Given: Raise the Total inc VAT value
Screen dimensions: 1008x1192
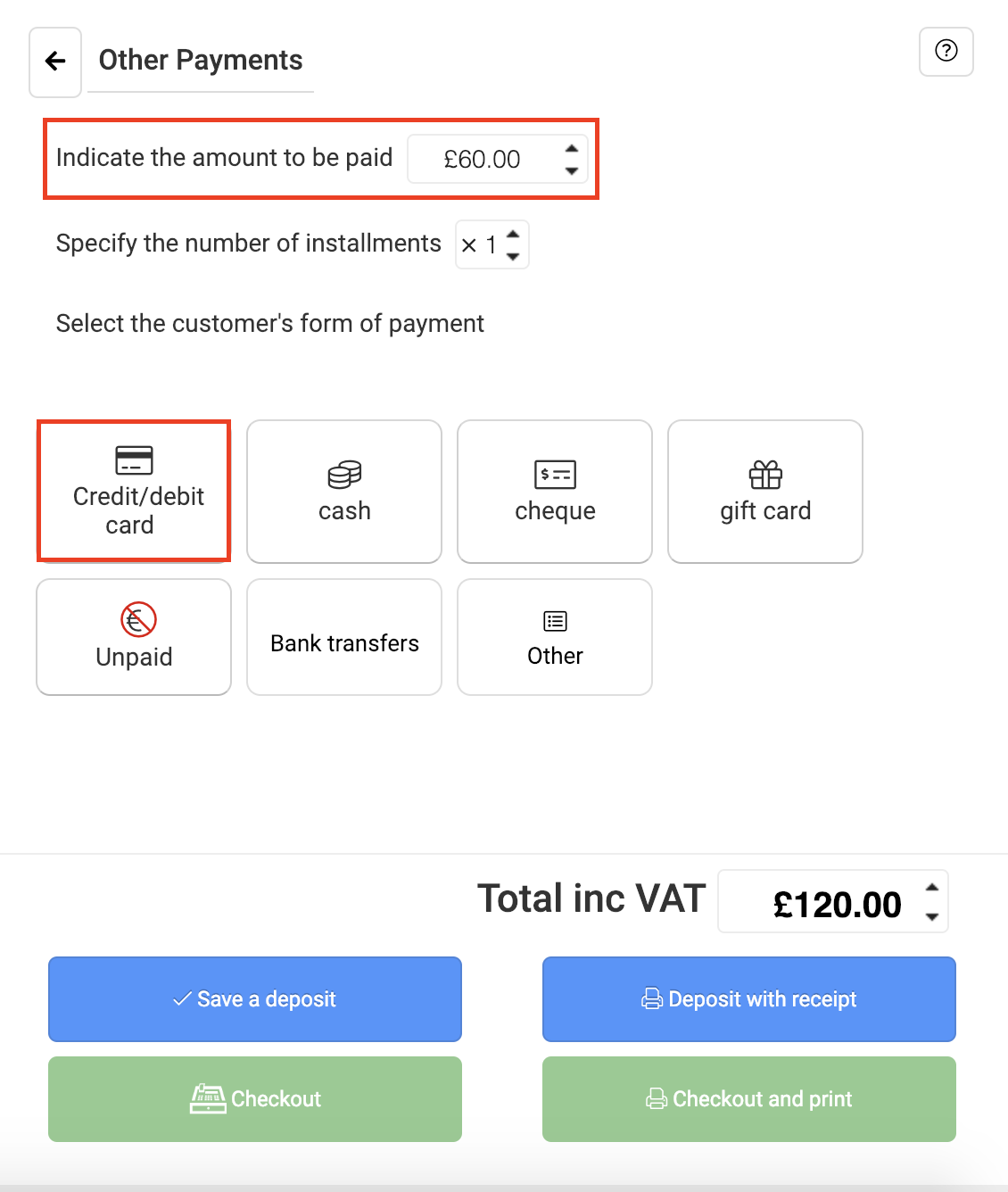Looking at the screenshot, I should (932, 888).
